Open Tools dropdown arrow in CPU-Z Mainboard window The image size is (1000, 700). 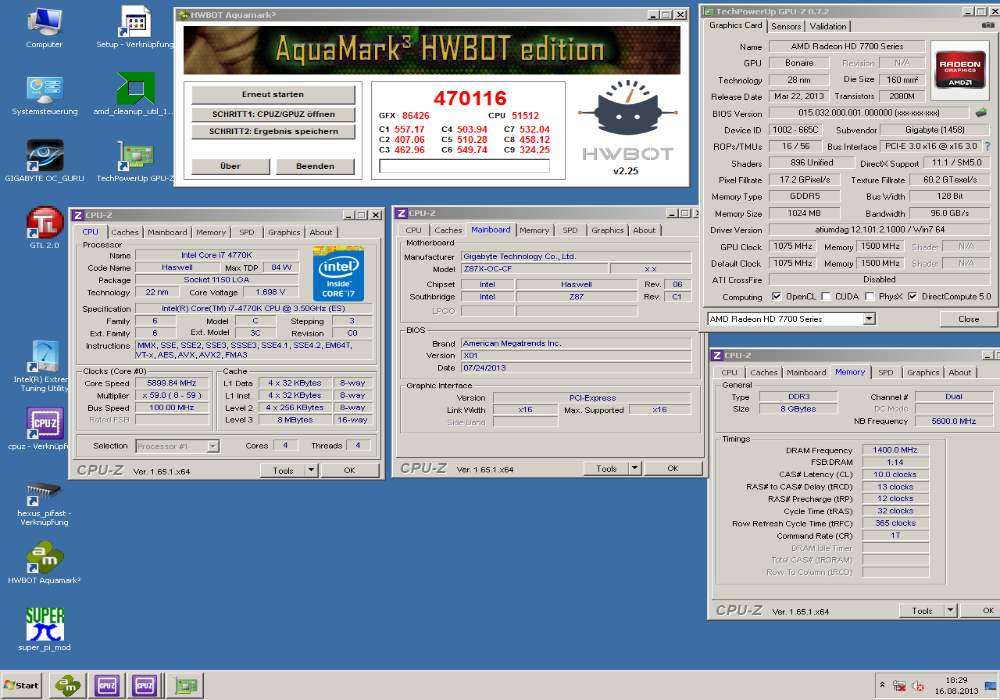635,469
